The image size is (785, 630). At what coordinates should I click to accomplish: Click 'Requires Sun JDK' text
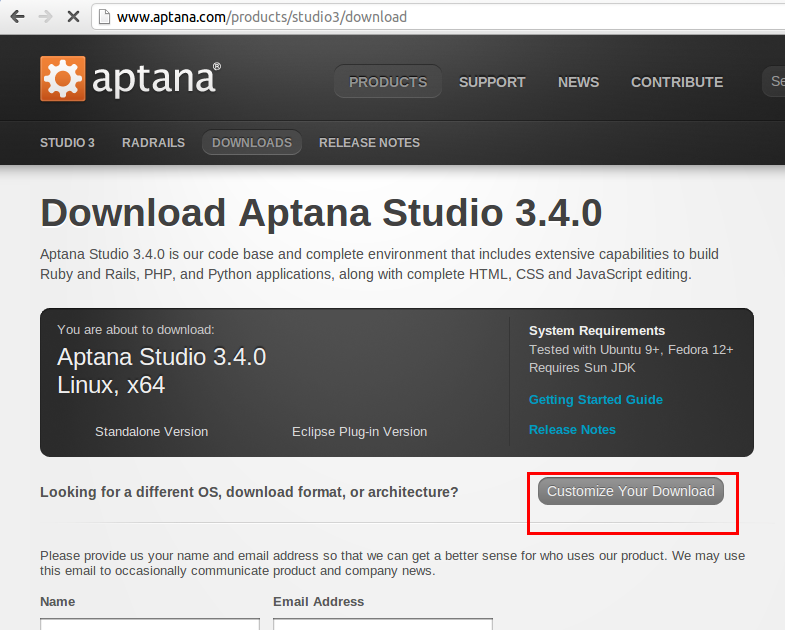tap(582, 368)
